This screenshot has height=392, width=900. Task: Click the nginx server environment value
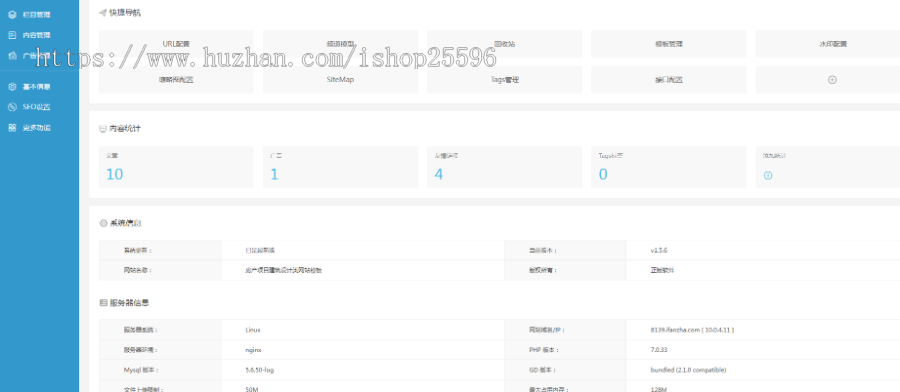[253, 350]
